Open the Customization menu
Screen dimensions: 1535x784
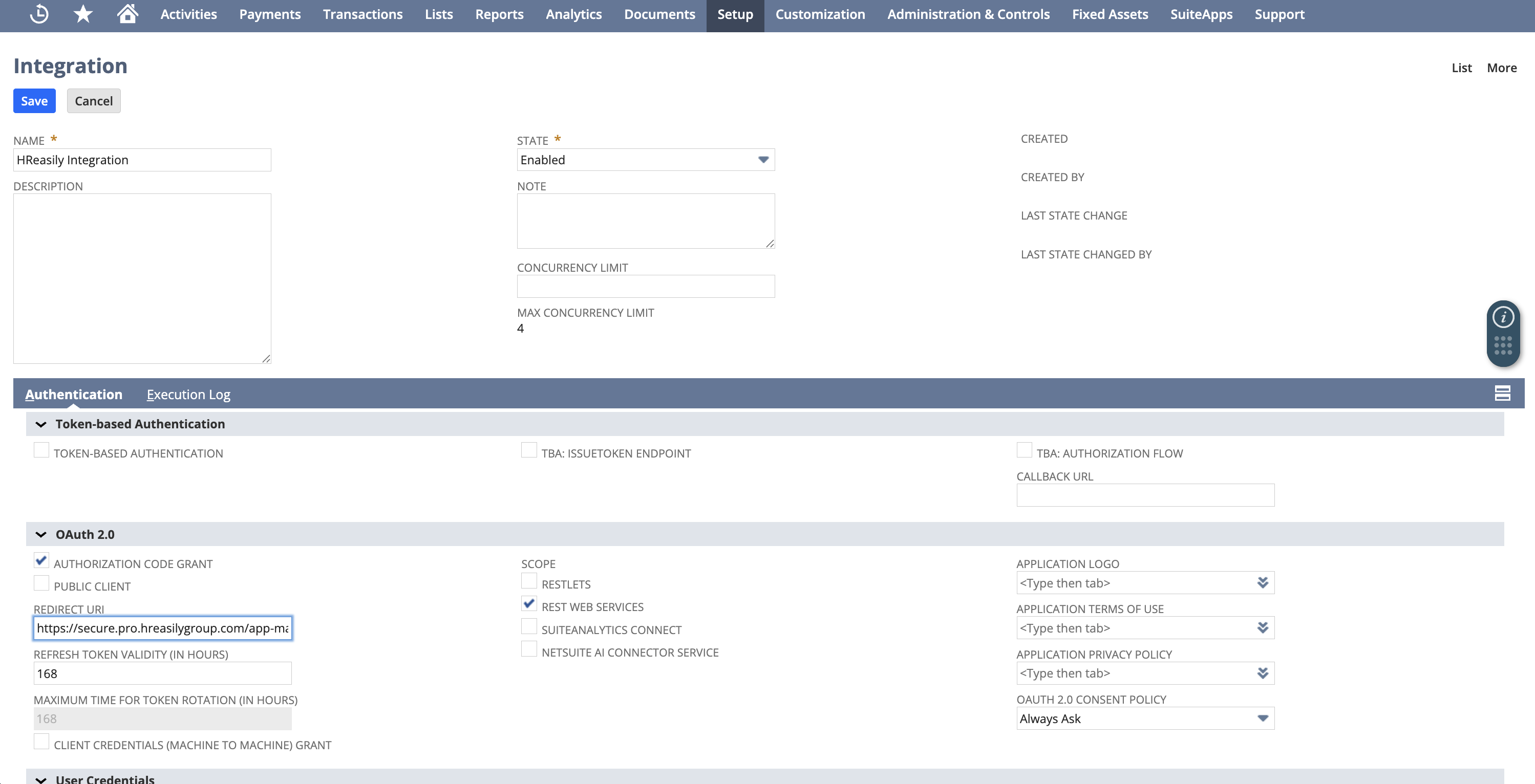click(819, 14)
